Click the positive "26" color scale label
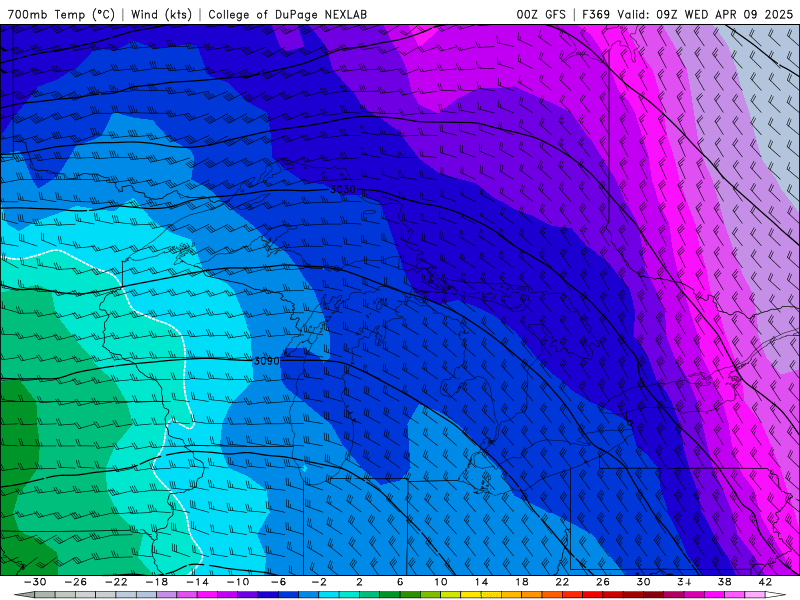This screenshot has width=800, height=600. point(603,582)
